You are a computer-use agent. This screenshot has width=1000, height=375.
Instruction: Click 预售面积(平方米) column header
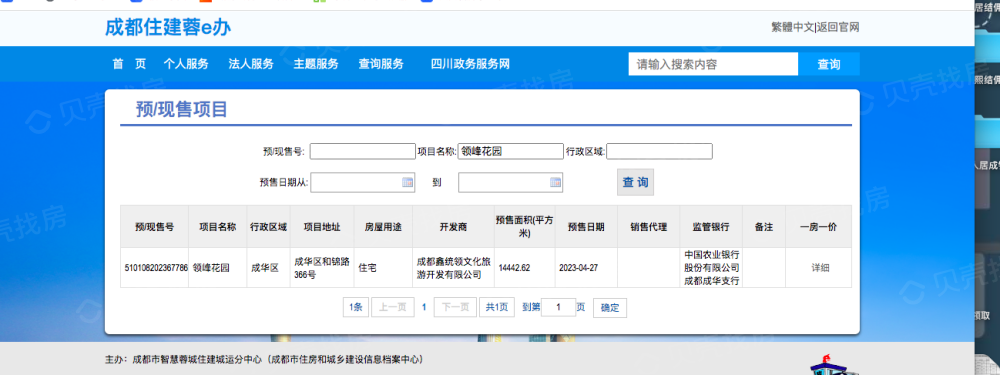525,226
